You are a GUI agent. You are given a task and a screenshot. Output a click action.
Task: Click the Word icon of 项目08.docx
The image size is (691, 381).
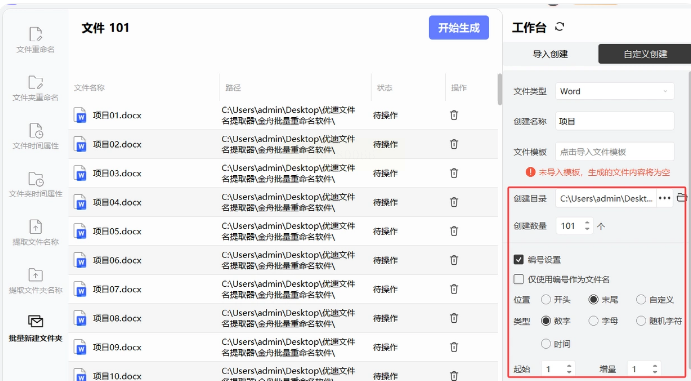point(80,318)
